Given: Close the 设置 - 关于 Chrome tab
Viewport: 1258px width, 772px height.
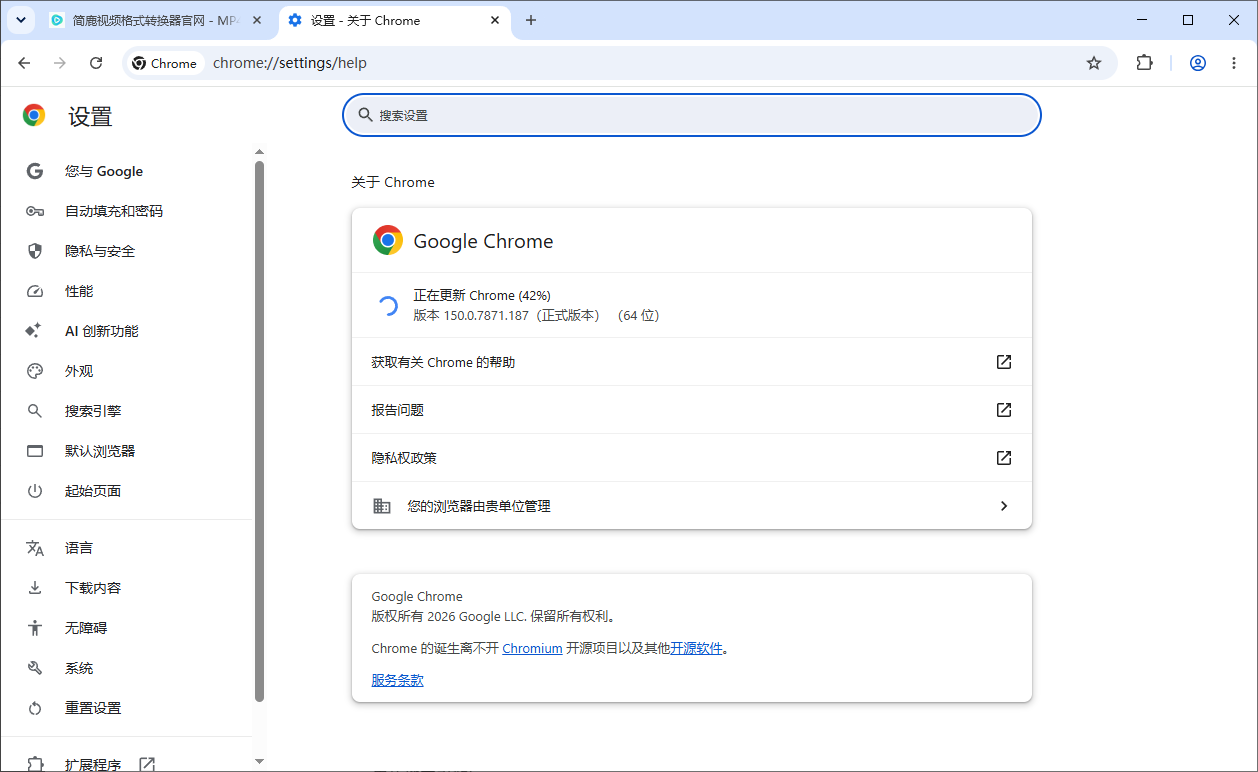Looking at the screenshot, I should click(x=495, y=20).
